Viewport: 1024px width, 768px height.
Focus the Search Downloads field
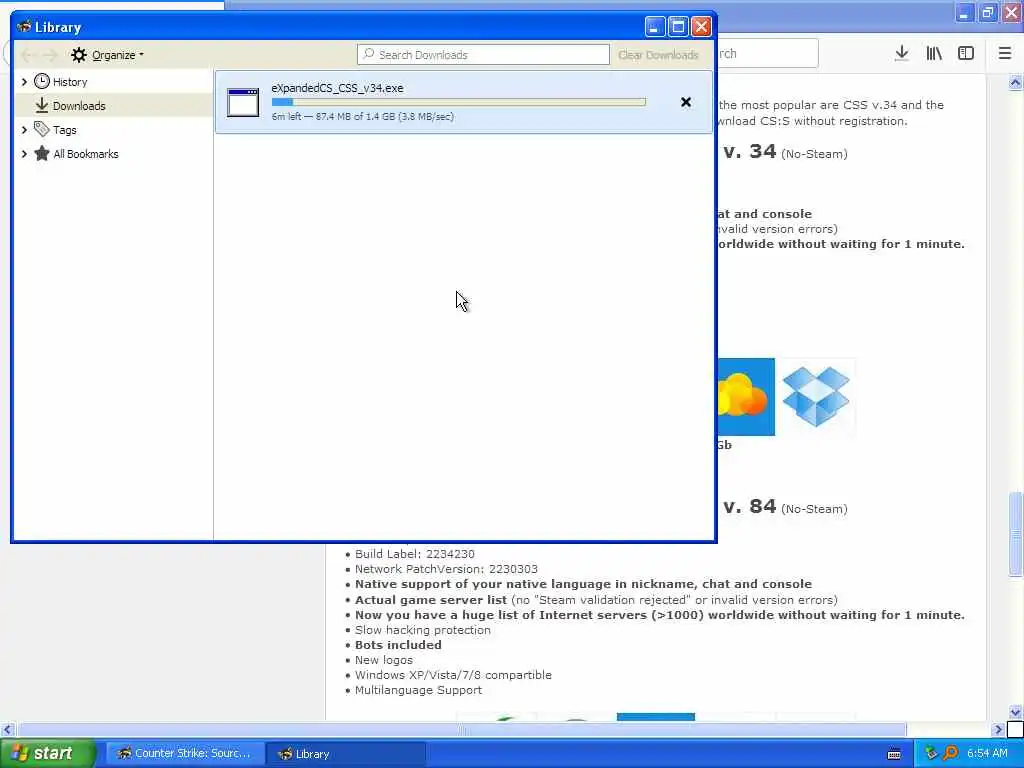(x=483, y=55)
